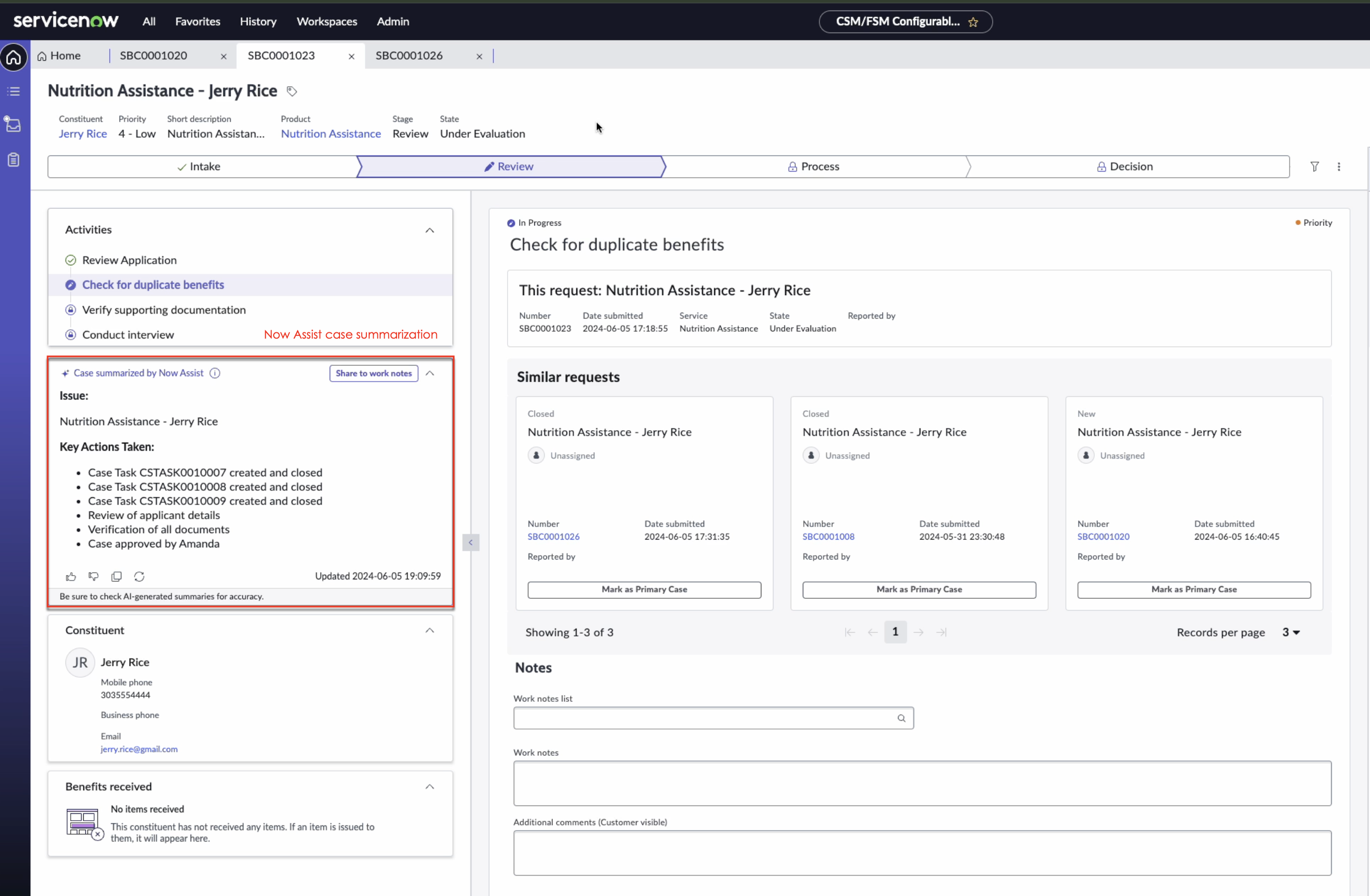Image resolution: width=1370 pixels, height=896 pixels.
Task: Open the Jerry Rice constituent link
Action: point(83,133)
